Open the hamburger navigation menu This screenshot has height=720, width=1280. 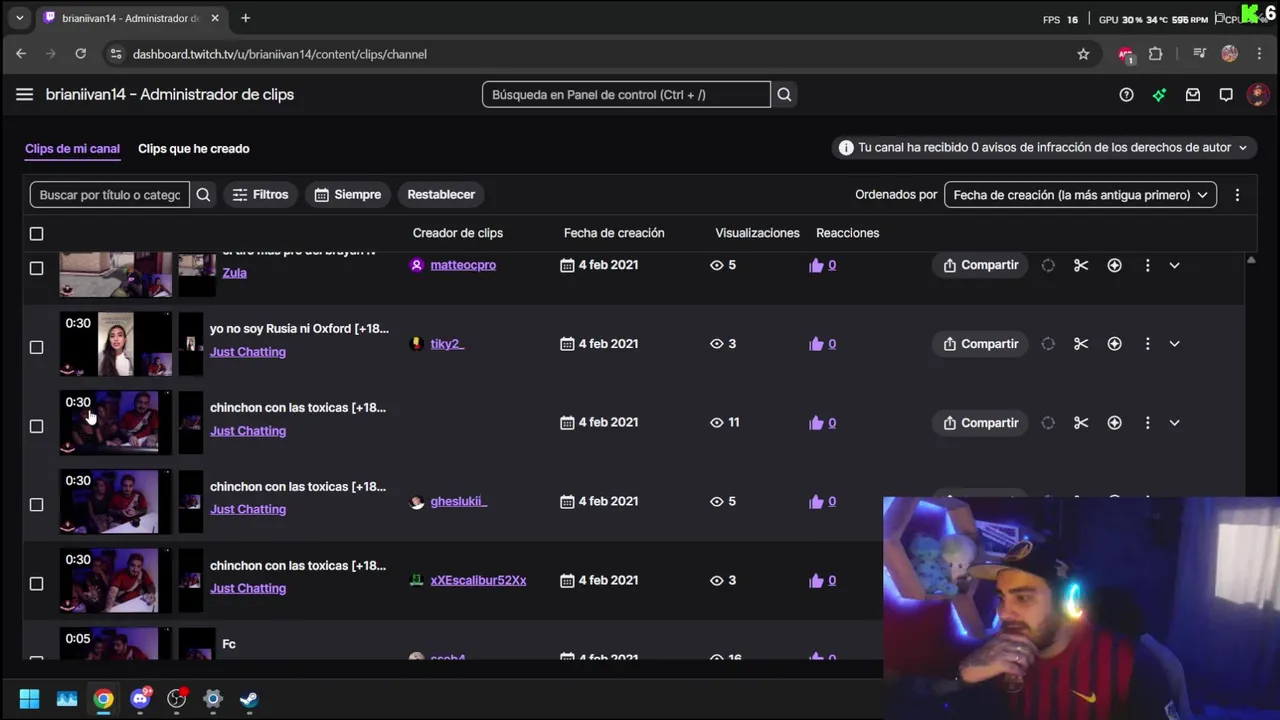click(x=24, y=94)
